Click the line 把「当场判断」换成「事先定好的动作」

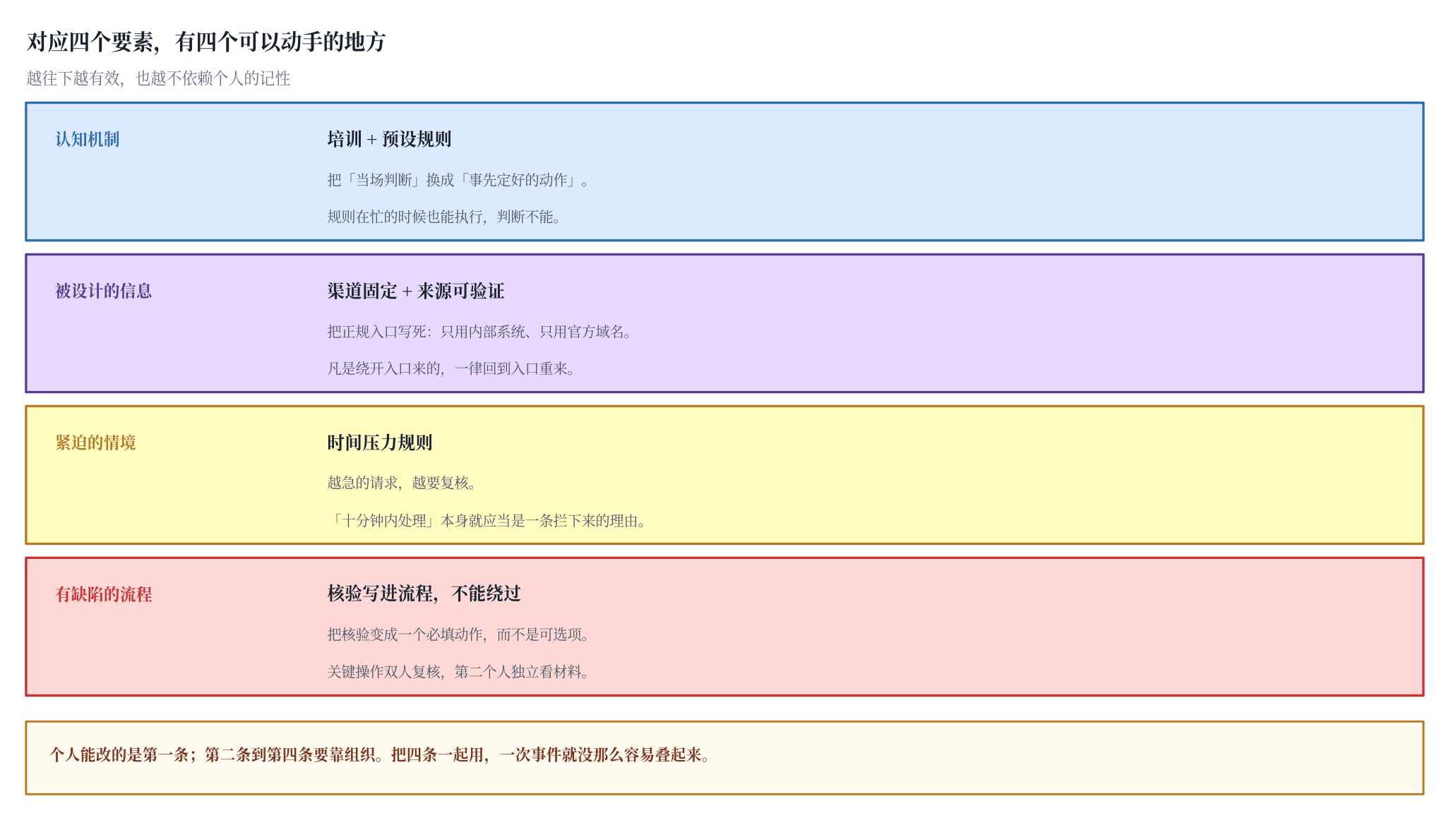tap(458, 180)
